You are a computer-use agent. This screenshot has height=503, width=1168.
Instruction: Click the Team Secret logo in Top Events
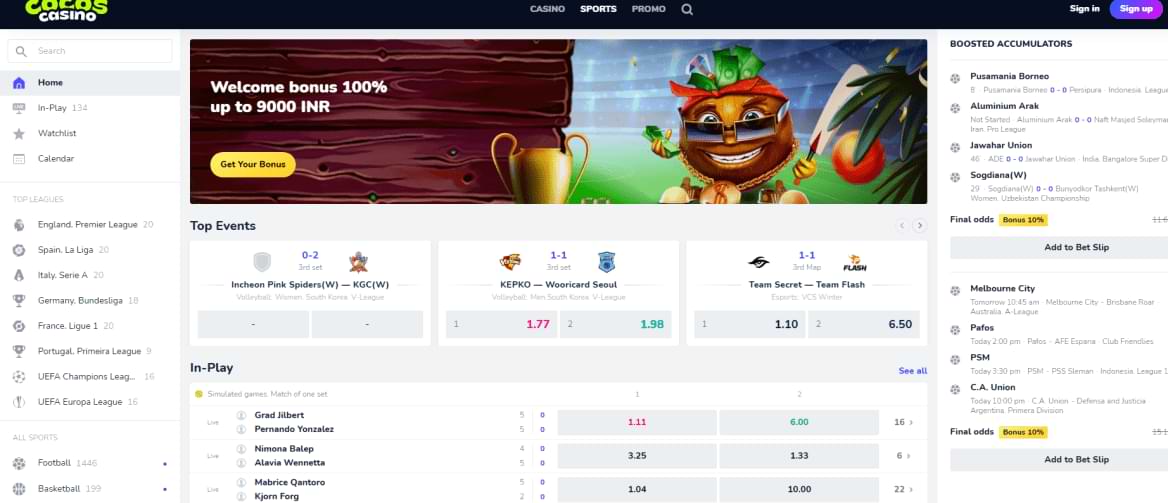[758, 262]
